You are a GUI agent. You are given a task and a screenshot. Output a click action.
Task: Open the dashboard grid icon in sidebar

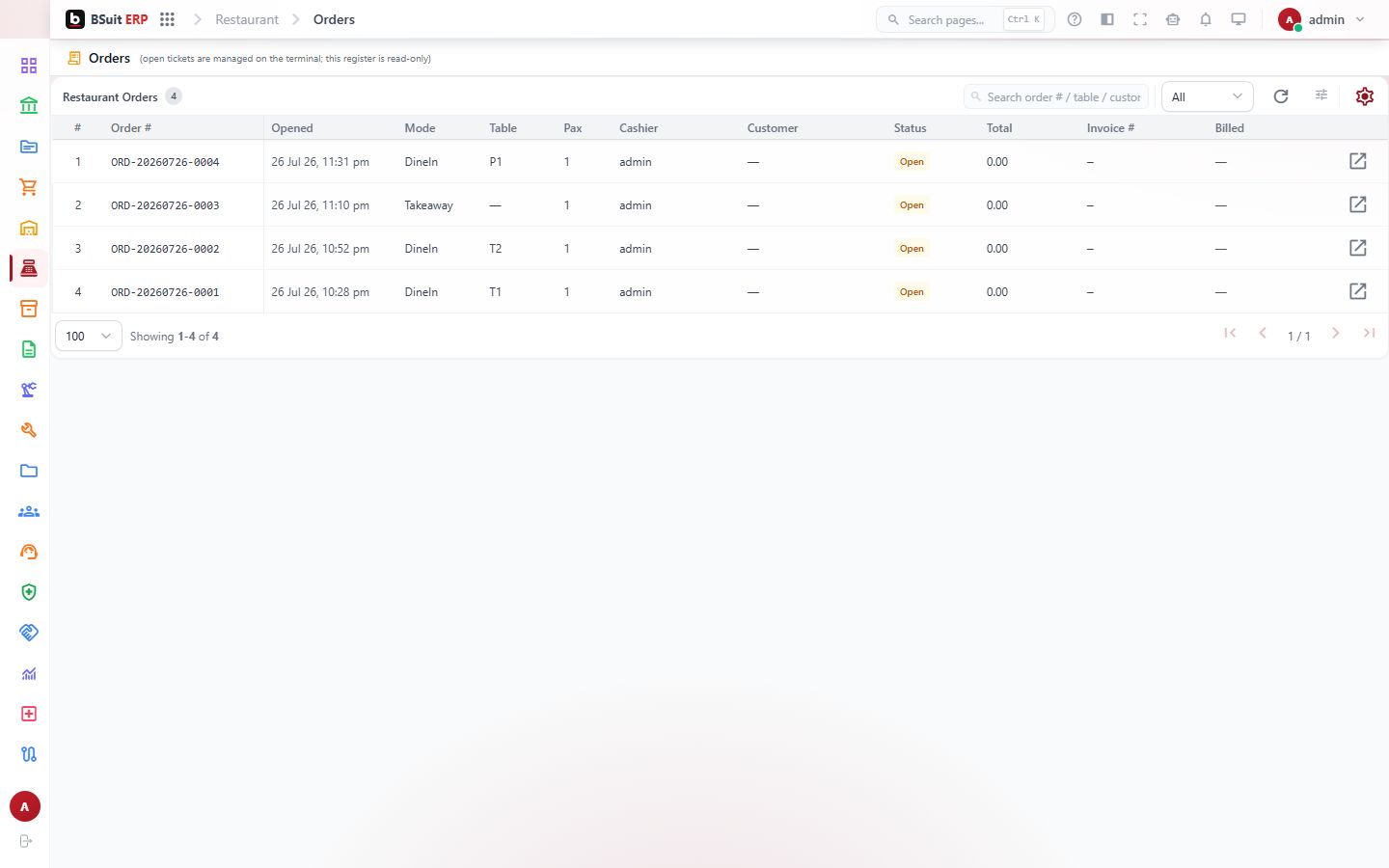coord(29,66)
